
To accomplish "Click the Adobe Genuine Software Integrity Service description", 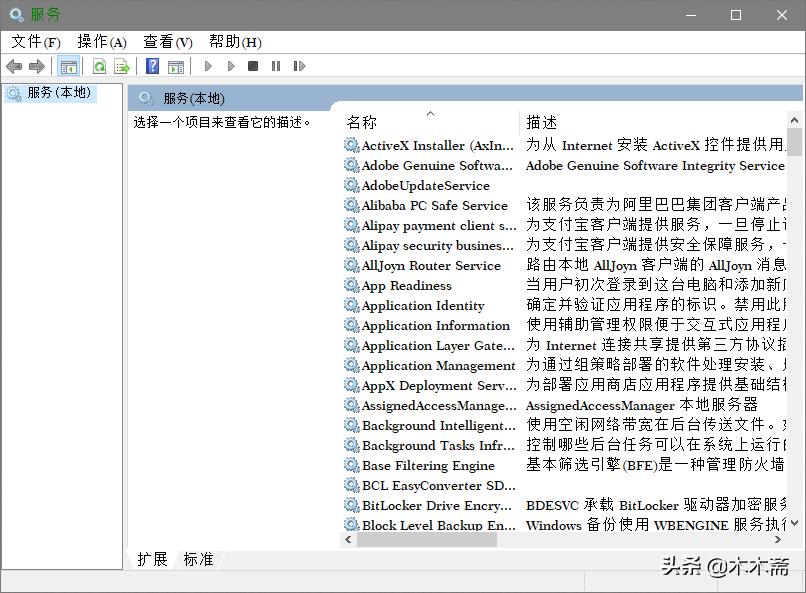I will pos(655,165).
